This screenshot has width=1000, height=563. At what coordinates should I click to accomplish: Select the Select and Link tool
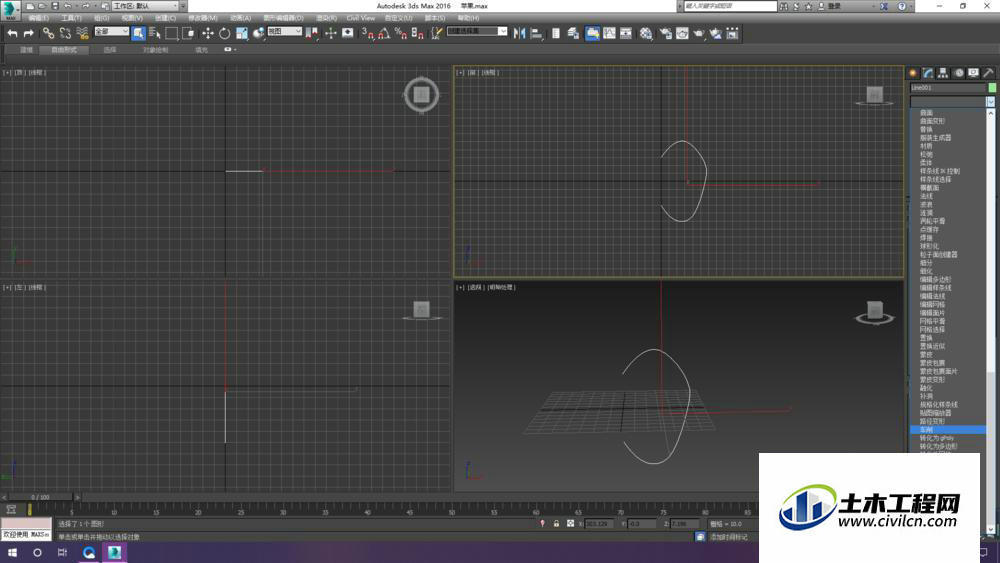click(x=48, y=33)
